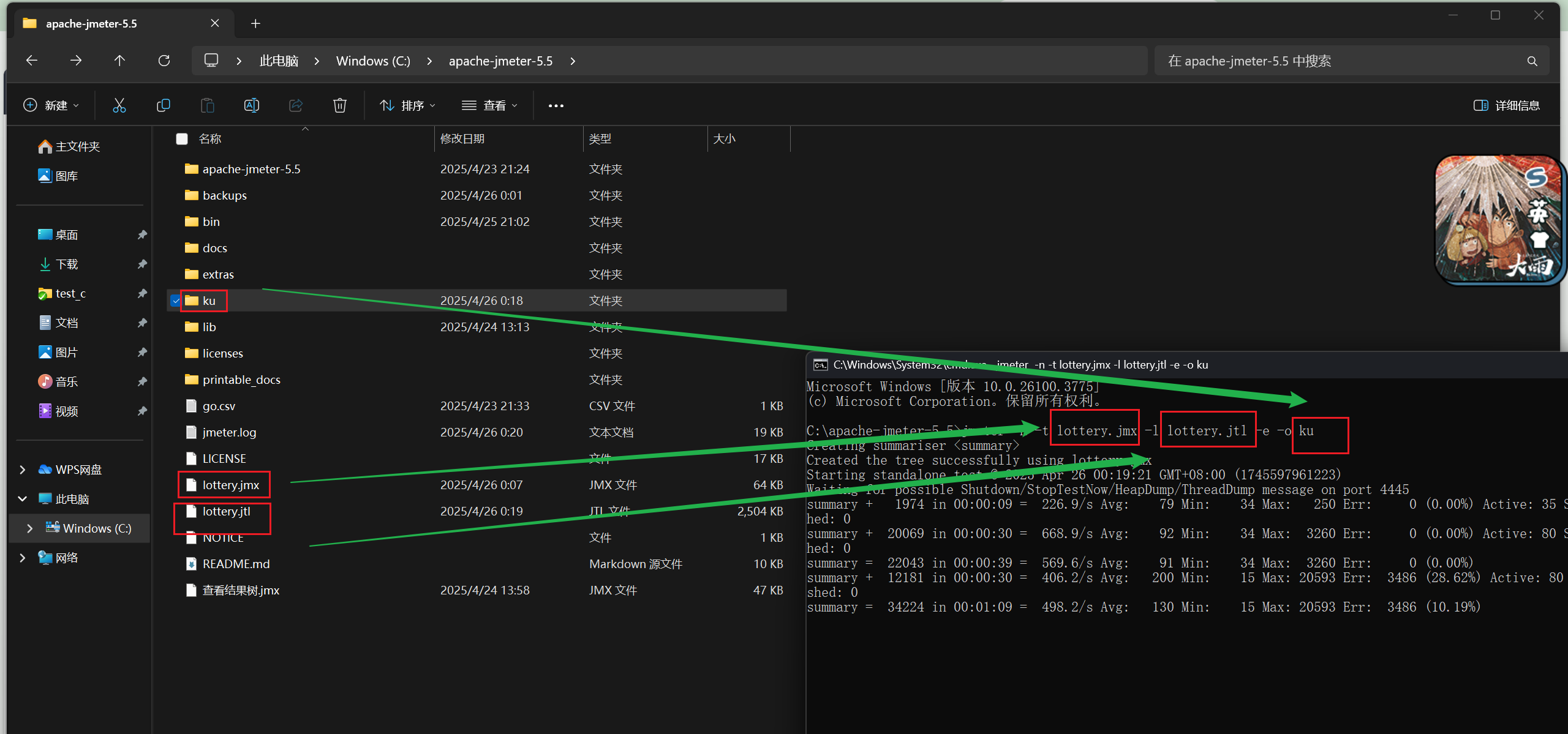1568x734 pixels.
Task: Click the Back navigation arrow
Action: click(32, 61)
